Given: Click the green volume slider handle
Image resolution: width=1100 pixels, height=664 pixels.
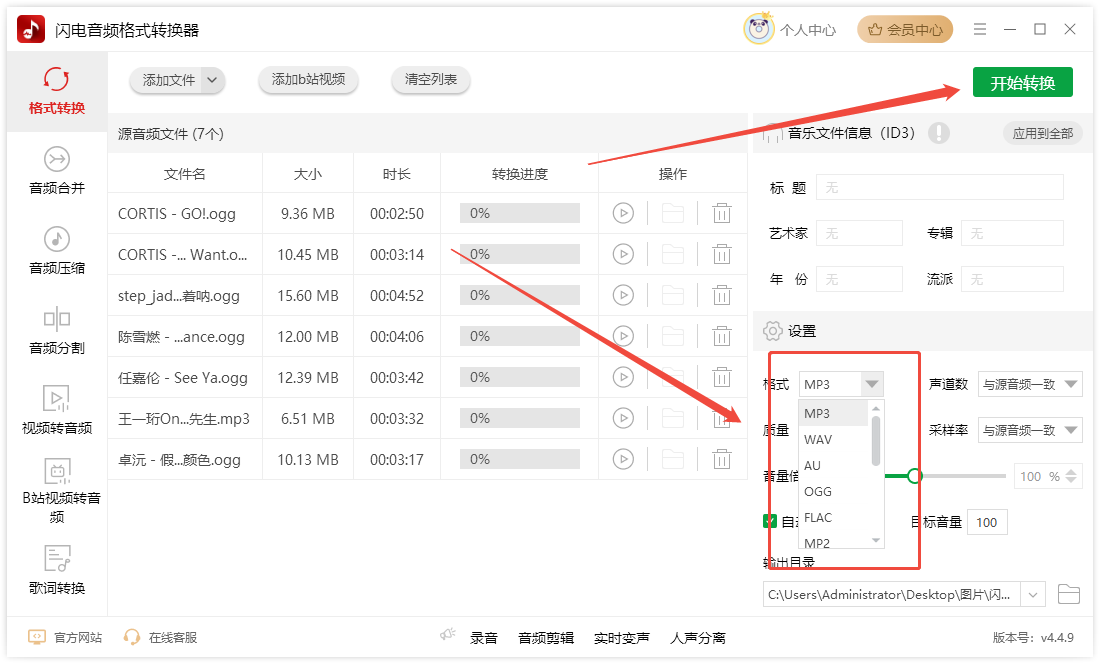Looking at the screenshot, I should [x=914, y=476].
